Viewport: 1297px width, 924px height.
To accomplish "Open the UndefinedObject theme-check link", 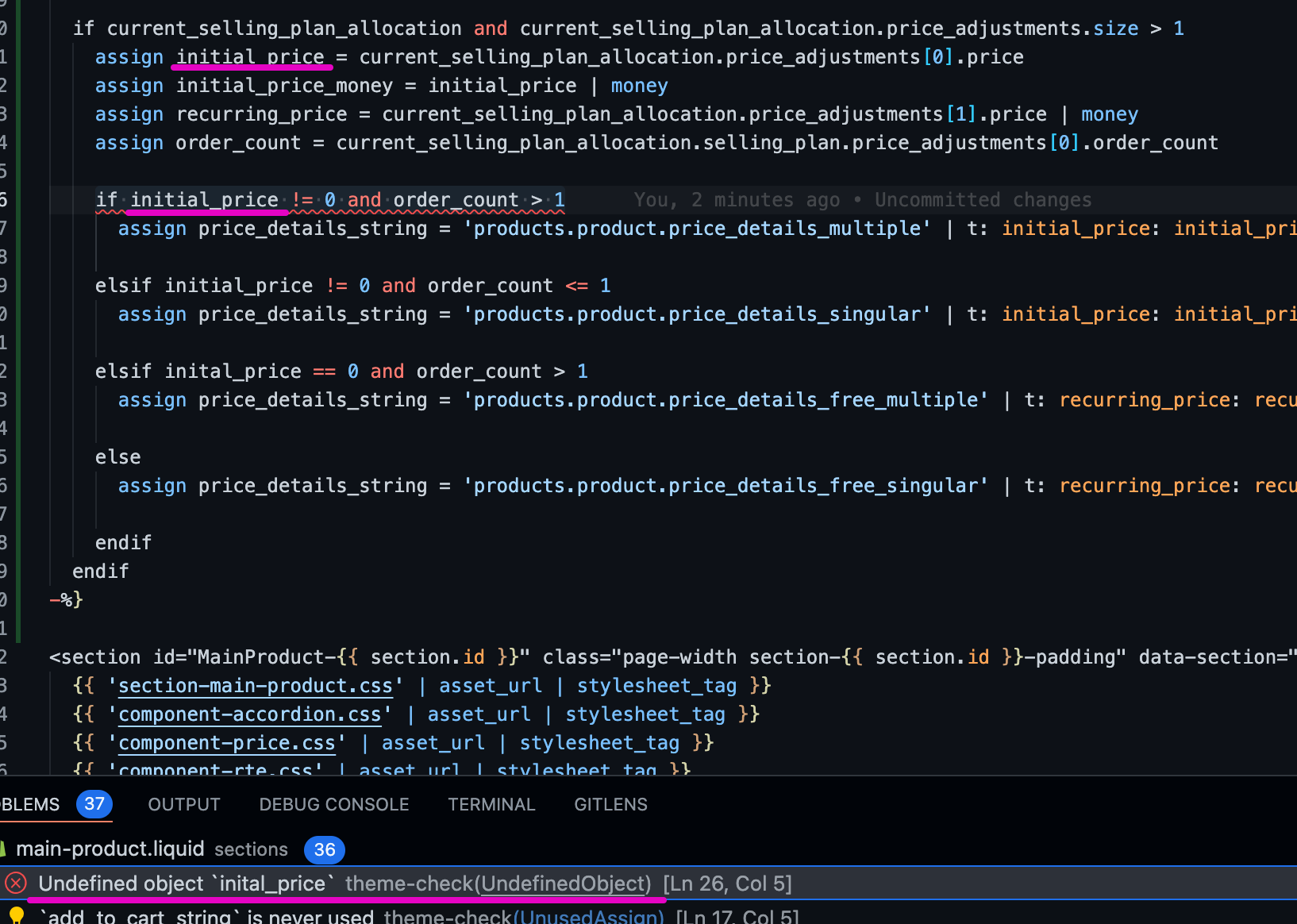I will 564,884.
